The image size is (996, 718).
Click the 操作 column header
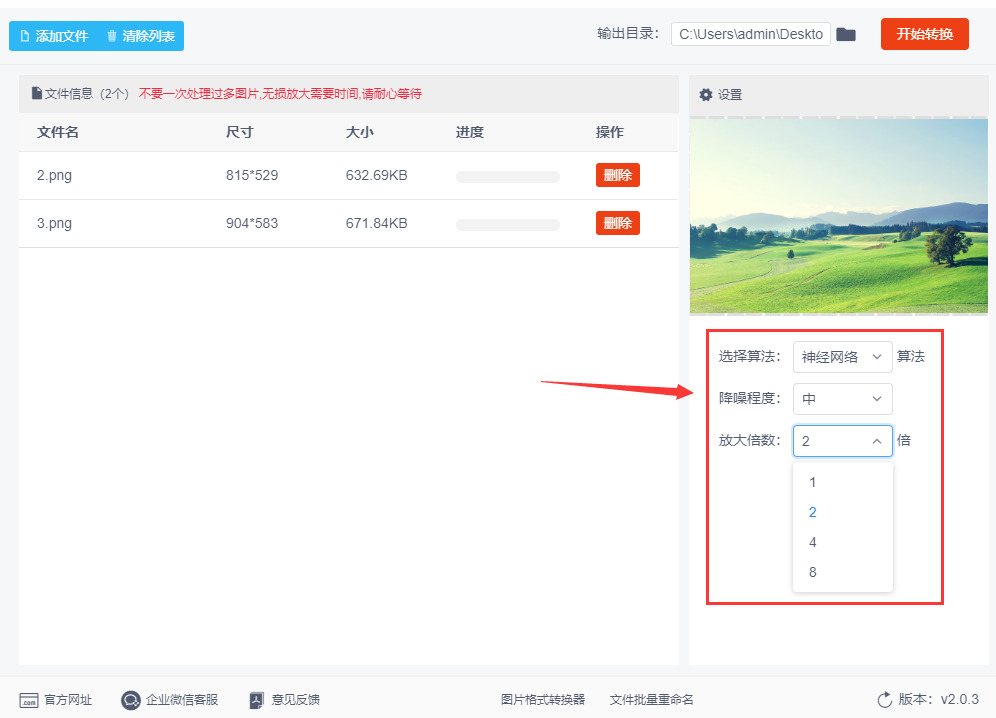click(x=610, y=132)
